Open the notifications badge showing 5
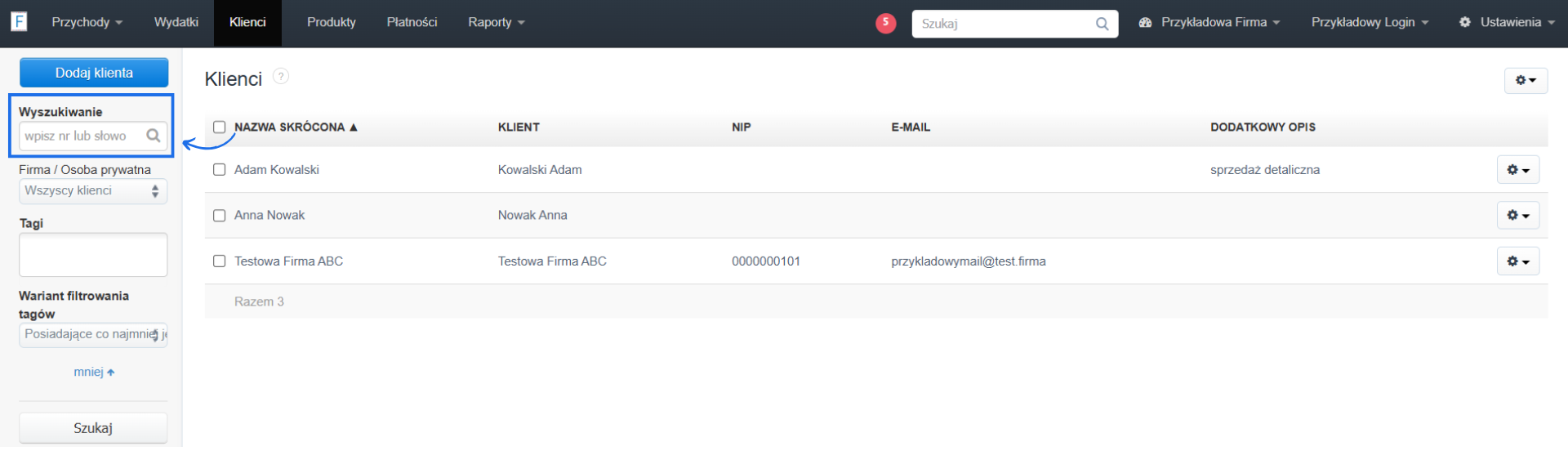This screenshot has width=1568, height=451. pyautogui.click(x=885, y=23)
